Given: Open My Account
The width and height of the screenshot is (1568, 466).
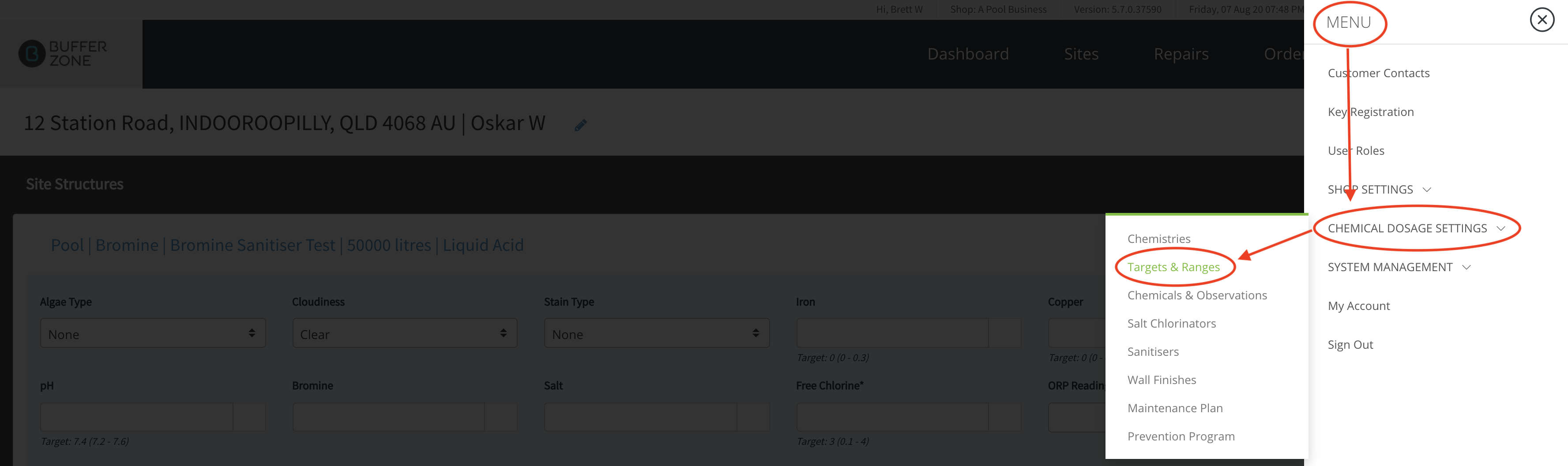Looking at the screenshot, I should tap(1359, 306).
